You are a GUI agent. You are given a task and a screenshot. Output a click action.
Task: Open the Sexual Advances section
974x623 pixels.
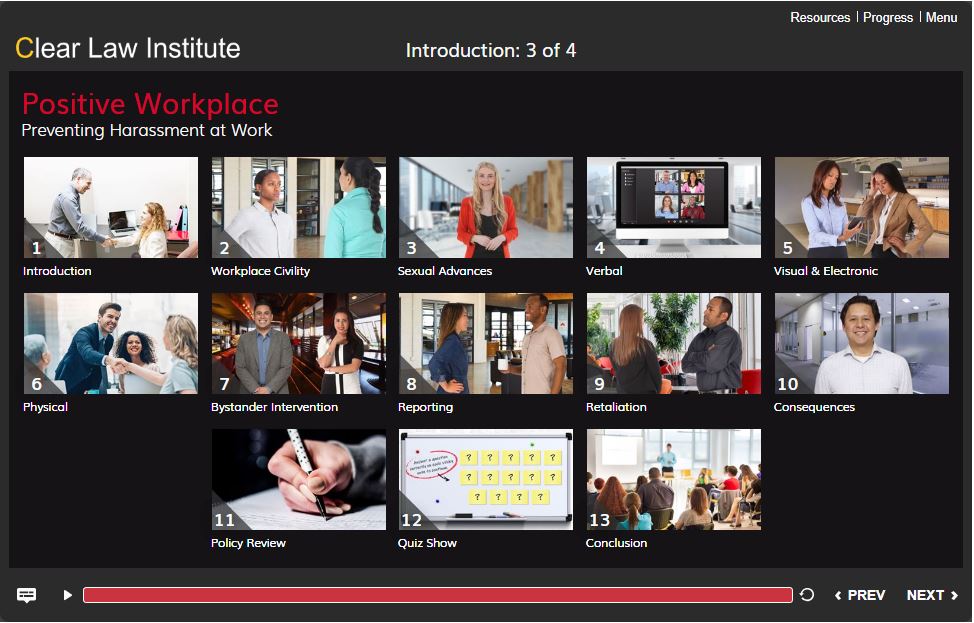coord(485,207)
